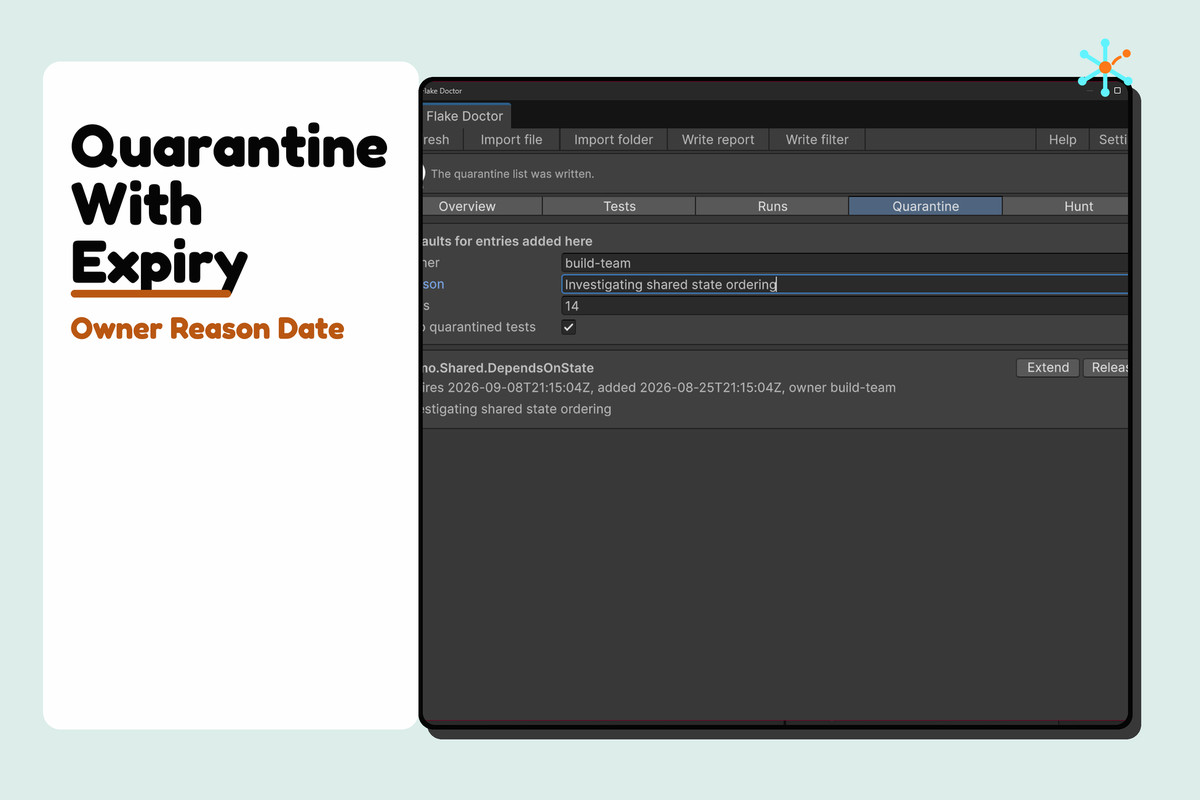Click the Write report button
The width and height of the screenshot is (1200, 800).
tap(718, 140)
